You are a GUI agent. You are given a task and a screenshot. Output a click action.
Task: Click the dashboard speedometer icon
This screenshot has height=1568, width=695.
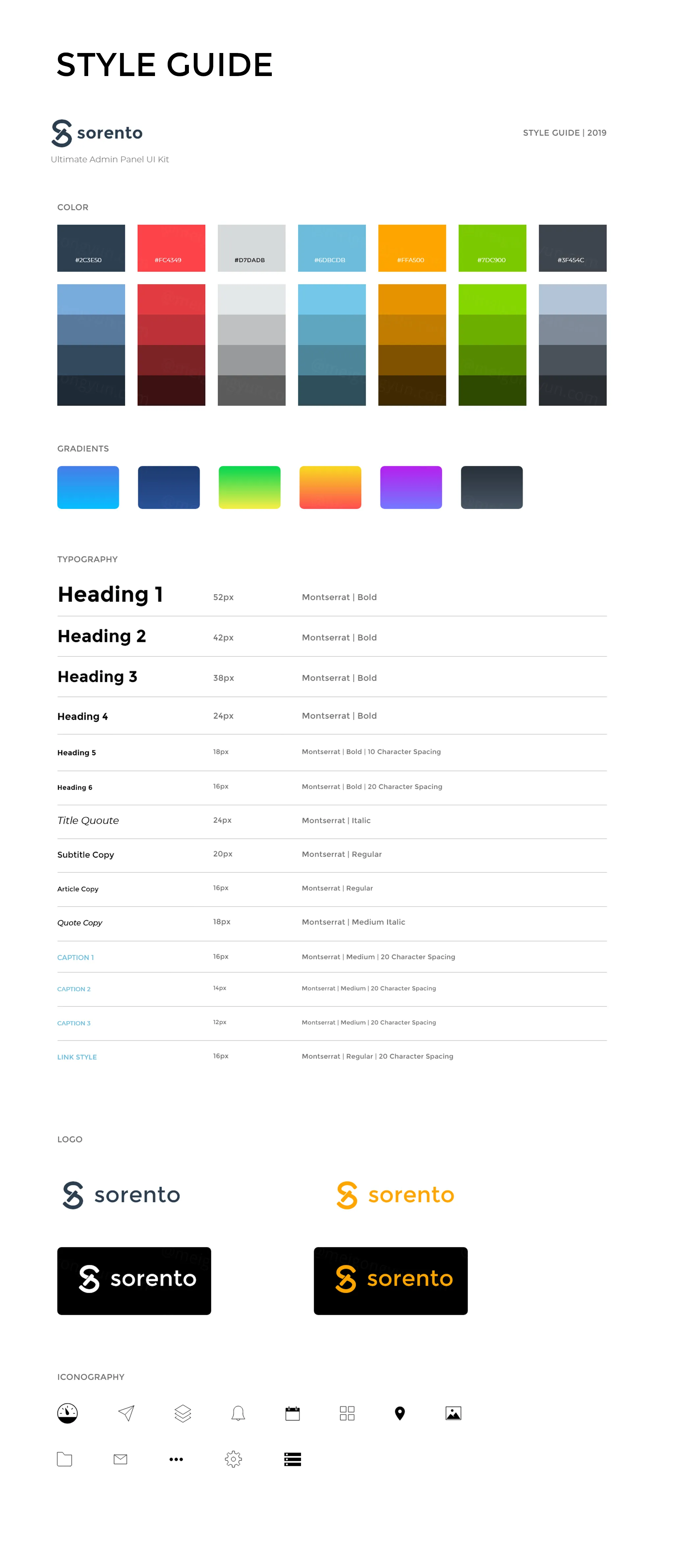point(67,1412)
